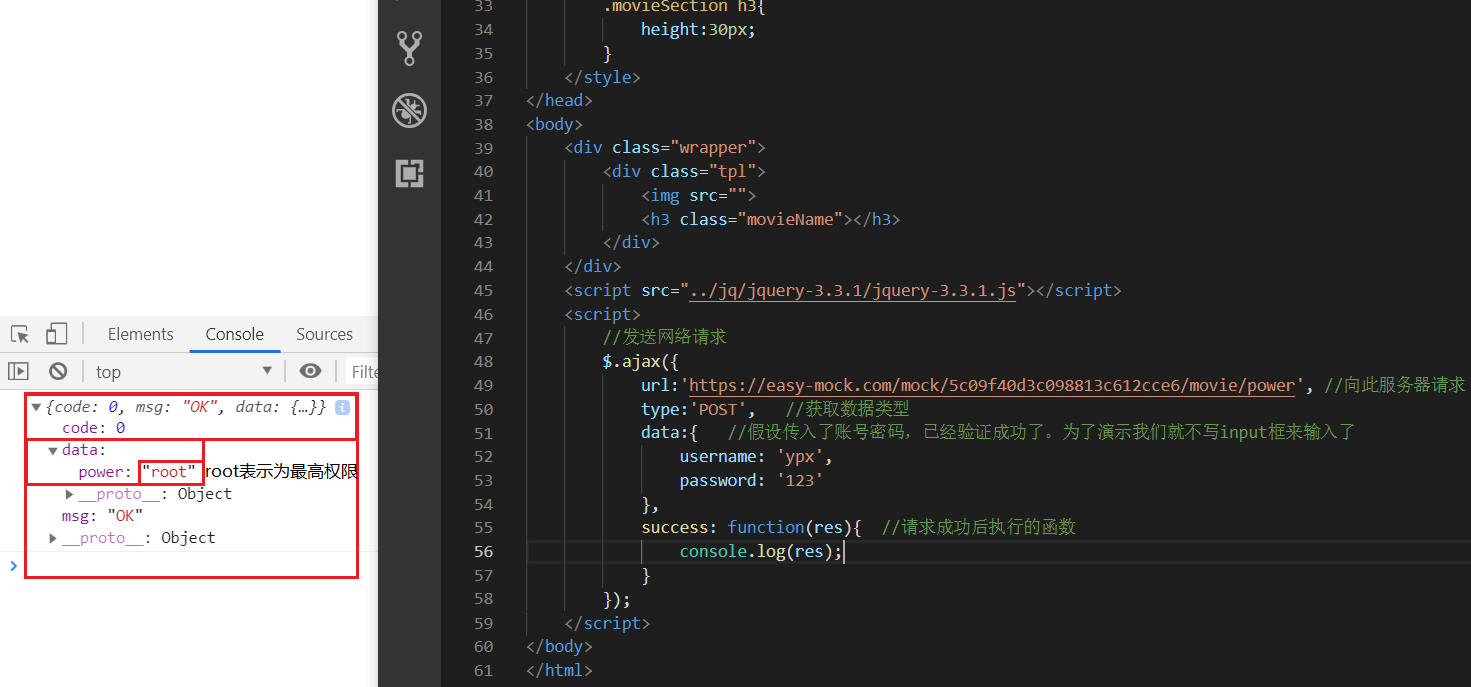Viewport: 1471px width, 687px height.
Task: Switch to the Console tab
Action: (x=234, y=334)
